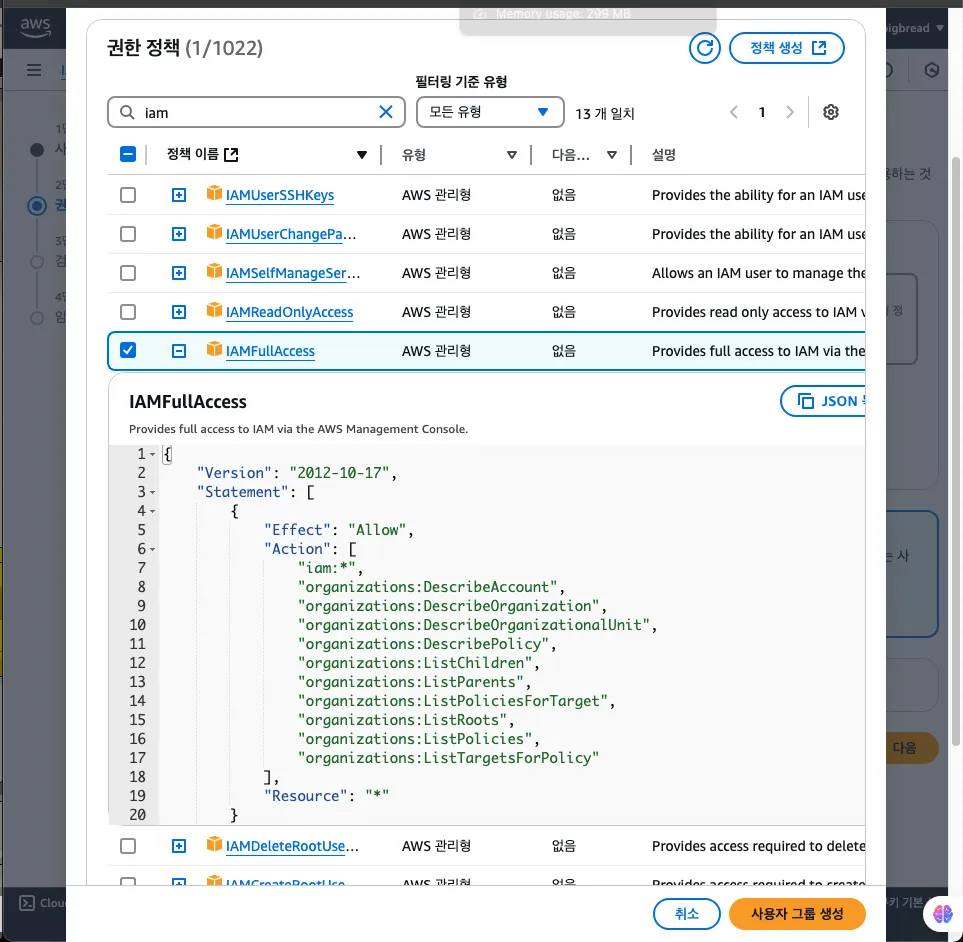The width and height of the screenshot is (963, 942).
Task: Click the 정책 생성 button
Action: tap(787, 48)
